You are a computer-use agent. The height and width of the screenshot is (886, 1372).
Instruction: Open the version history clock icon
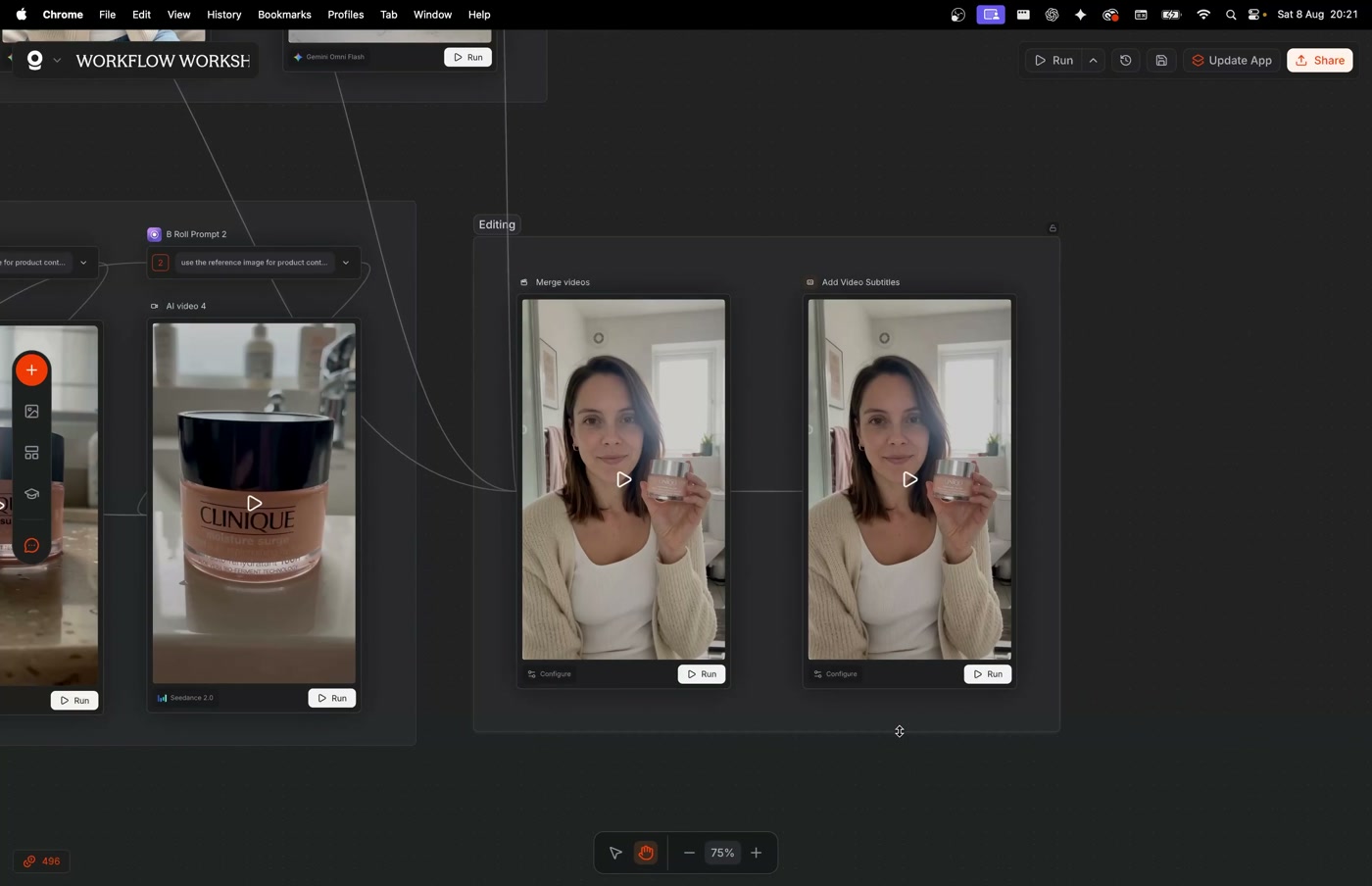coord(1126,61)
